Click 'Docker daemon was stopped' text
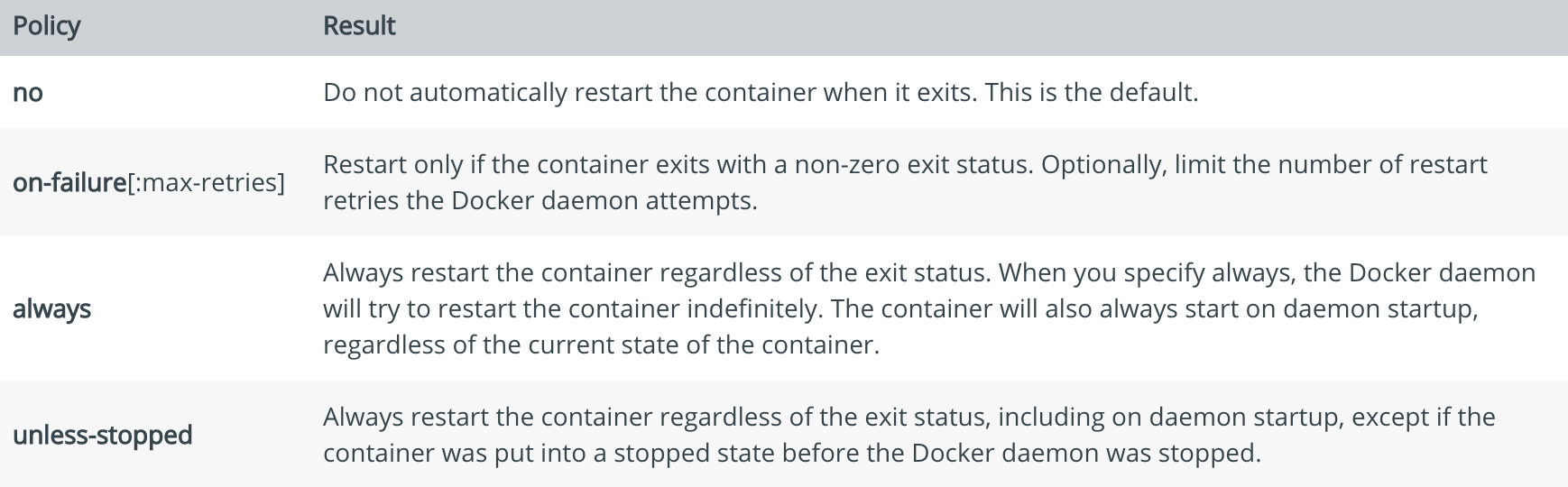 coord(1086,454)
